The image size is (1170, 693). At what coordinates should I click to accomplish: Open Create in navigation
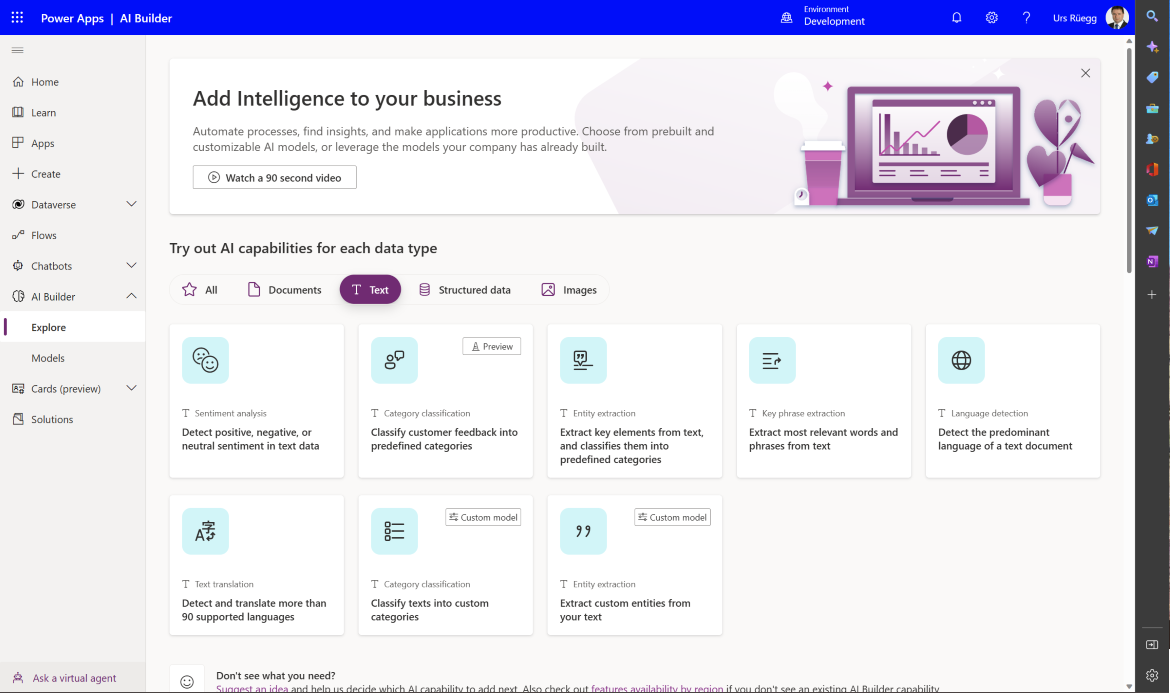pos(72,174)
